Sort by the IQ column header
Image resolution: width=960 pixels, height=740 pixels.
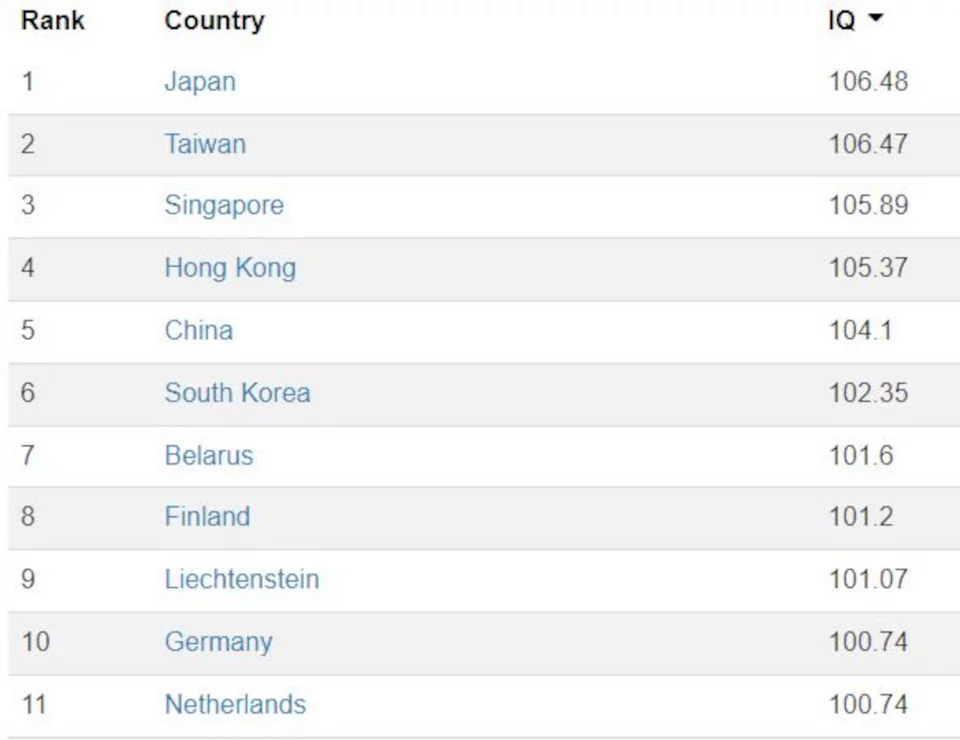[842, 20]
